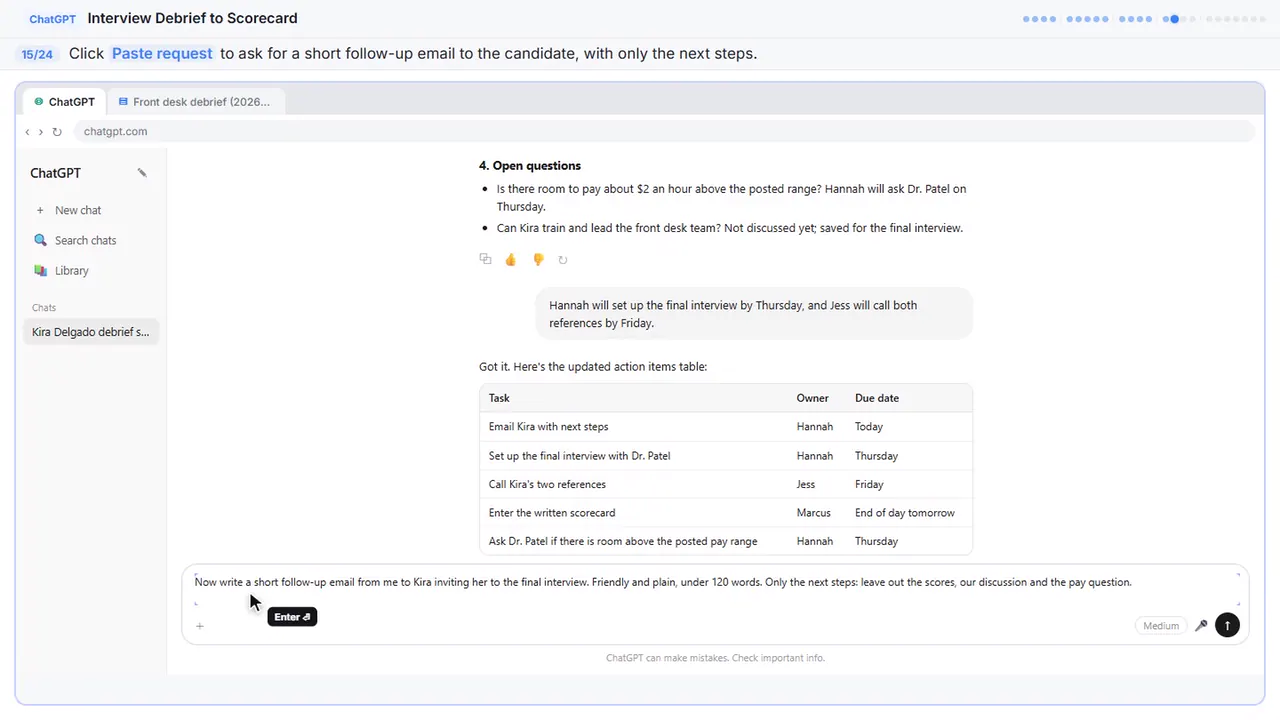
Task: Click the browser forward arrow
Action: pyautogui.click(x=41, y=131)
